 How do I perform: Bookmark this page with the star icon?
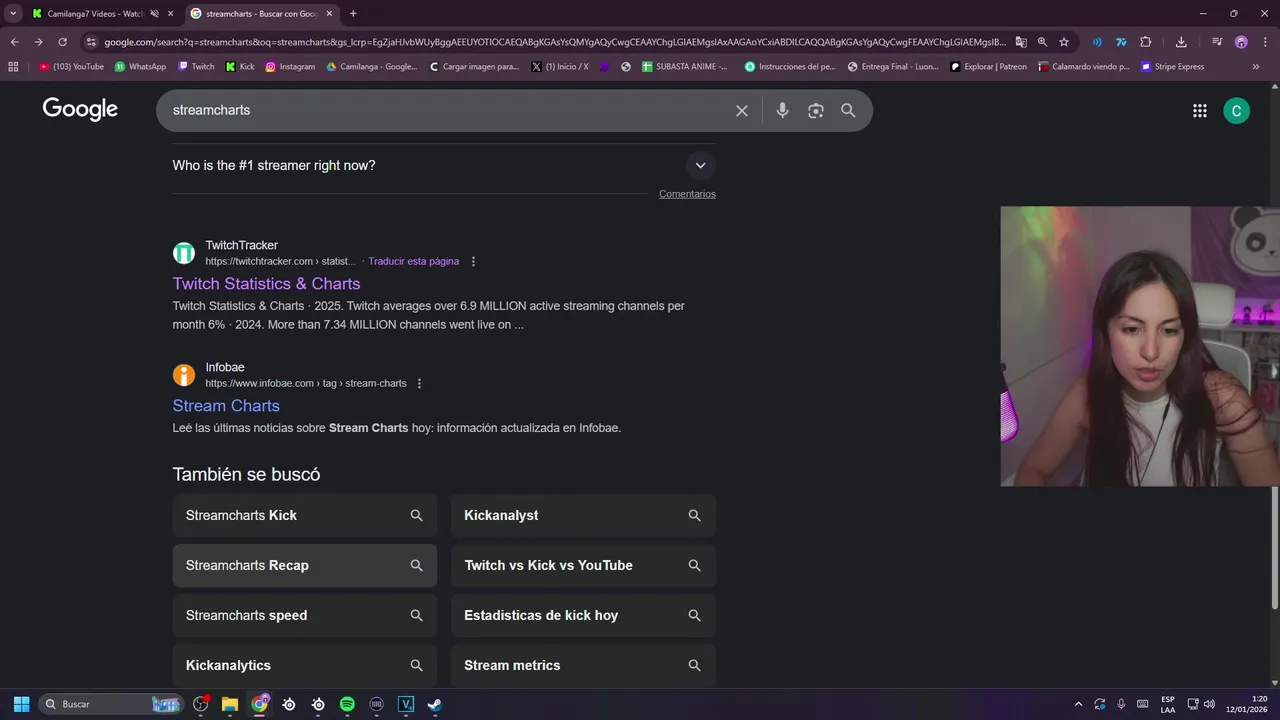(x=1064, y=42)
